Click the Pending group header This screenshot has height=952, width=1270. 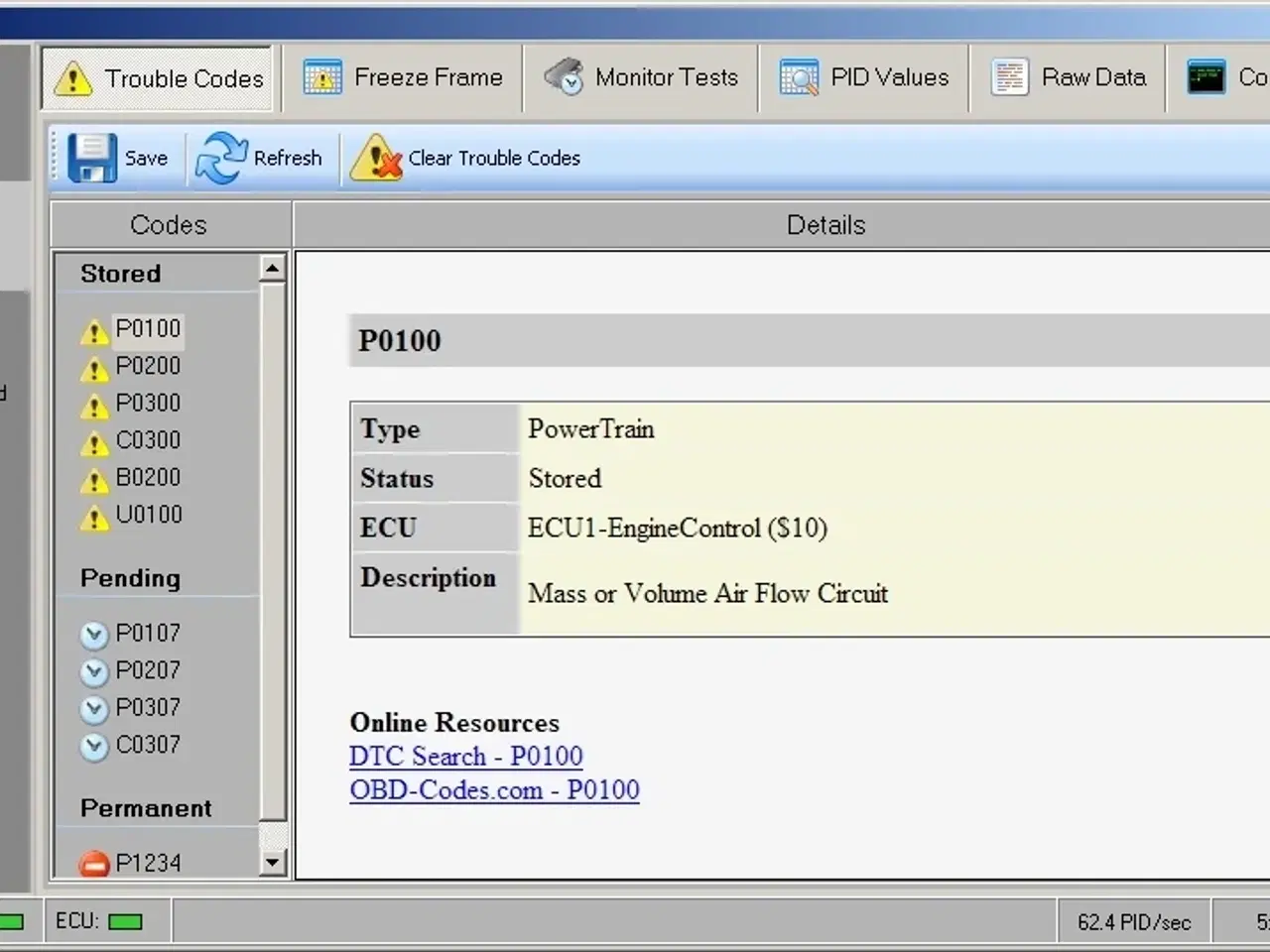130,578
